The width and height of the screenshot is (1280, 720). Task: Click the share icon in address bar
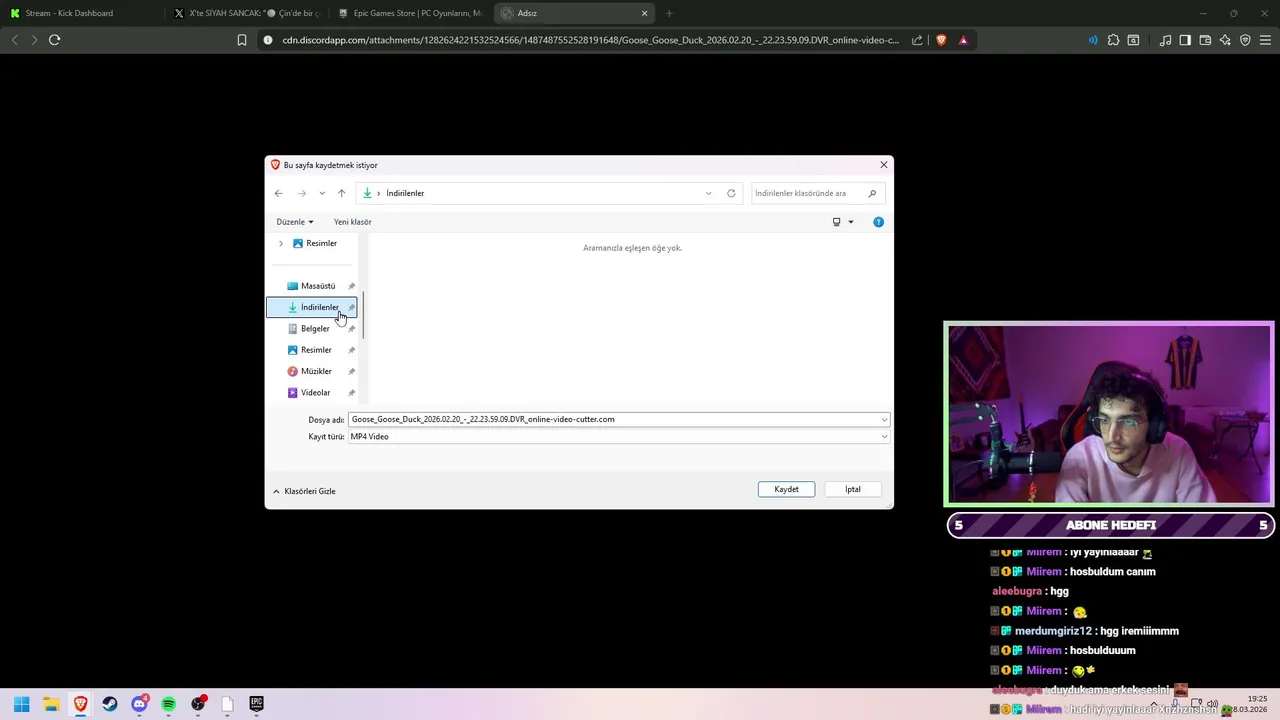click(917, 40)
